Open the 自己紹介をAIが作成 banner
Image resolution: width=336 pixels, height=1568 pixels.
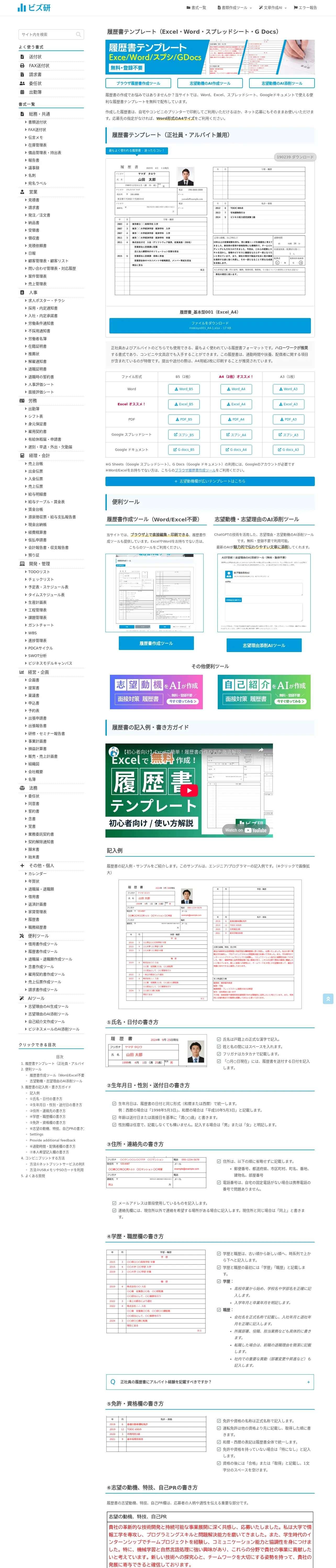(x=264, y=692)
